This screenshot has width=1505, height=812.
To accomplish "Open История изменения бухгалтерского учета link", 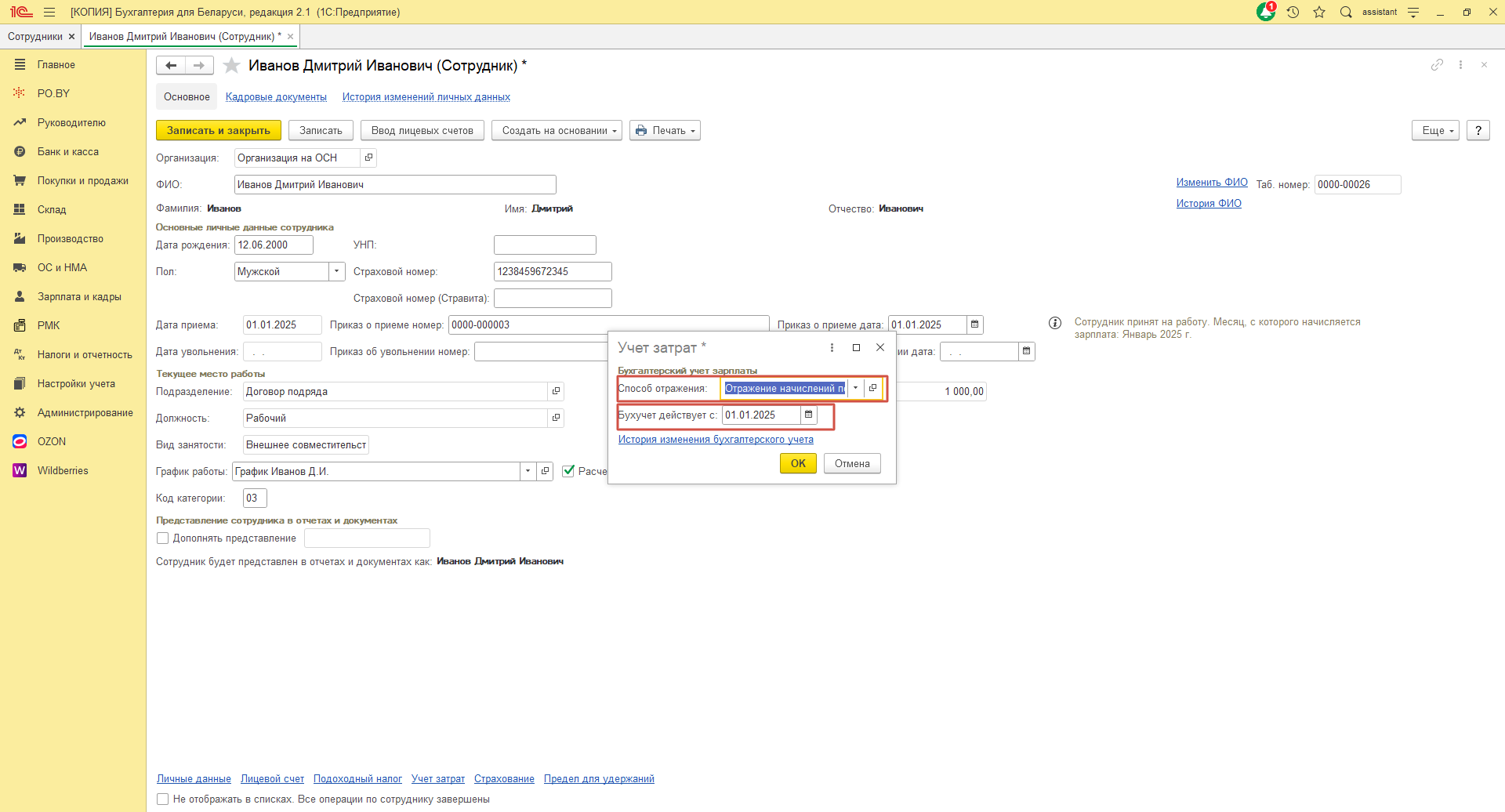I will (715, 440).
